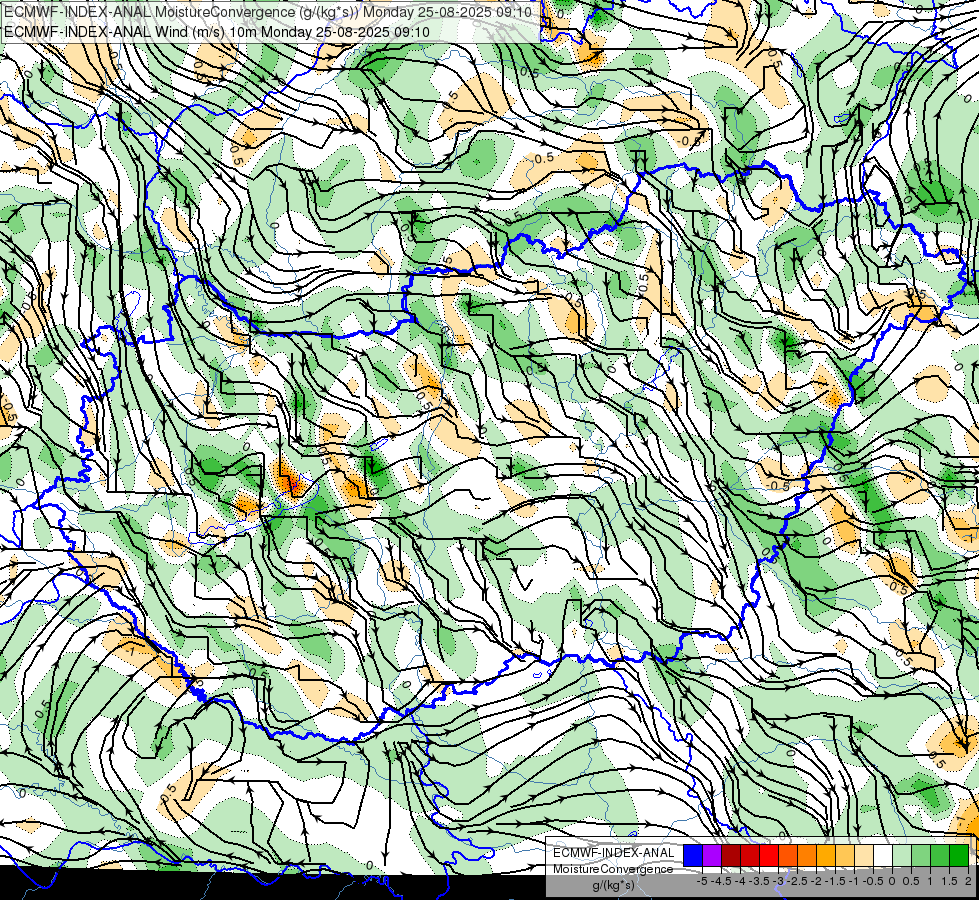Click pale peach swatch between -1 and -0.5

click(x=864, y=855)
